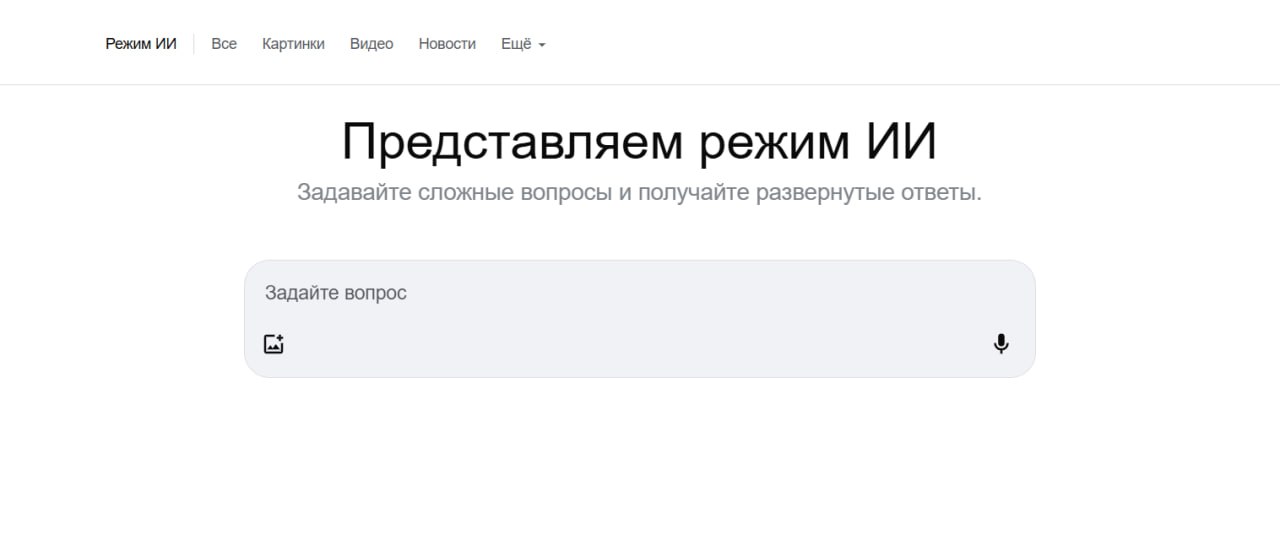Click the vertical divider after Режим ИИ
The width and height of the screenshot is (1280, 539).
(194, 44)
